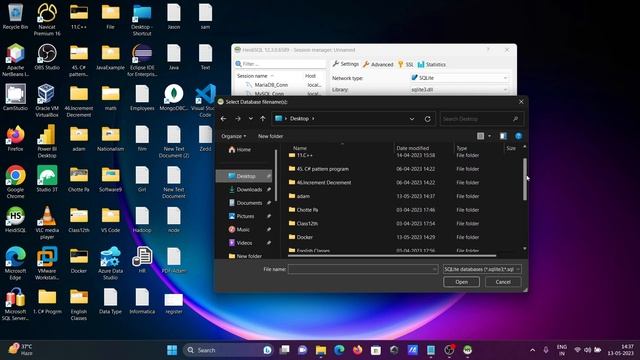Click HeidiSQL session Filter field
Viewport: 640px width, 360px height.
280,64
